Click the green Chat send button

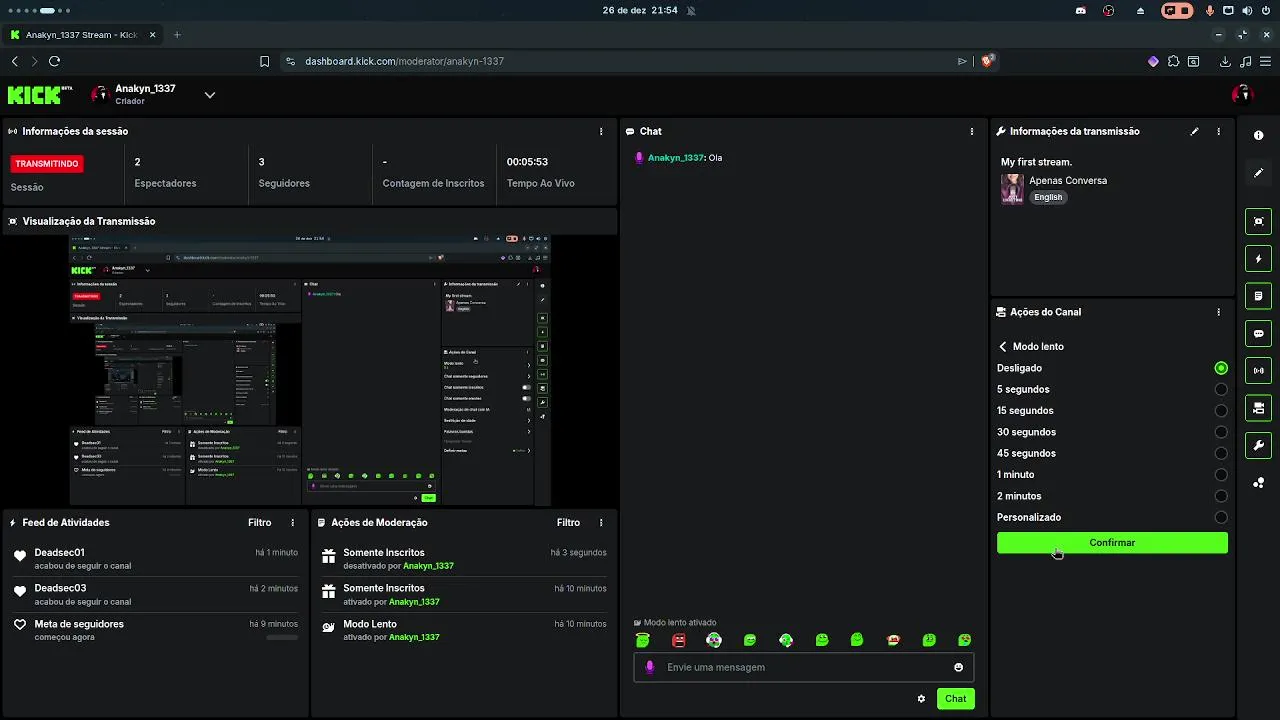[x=956, y=699]
